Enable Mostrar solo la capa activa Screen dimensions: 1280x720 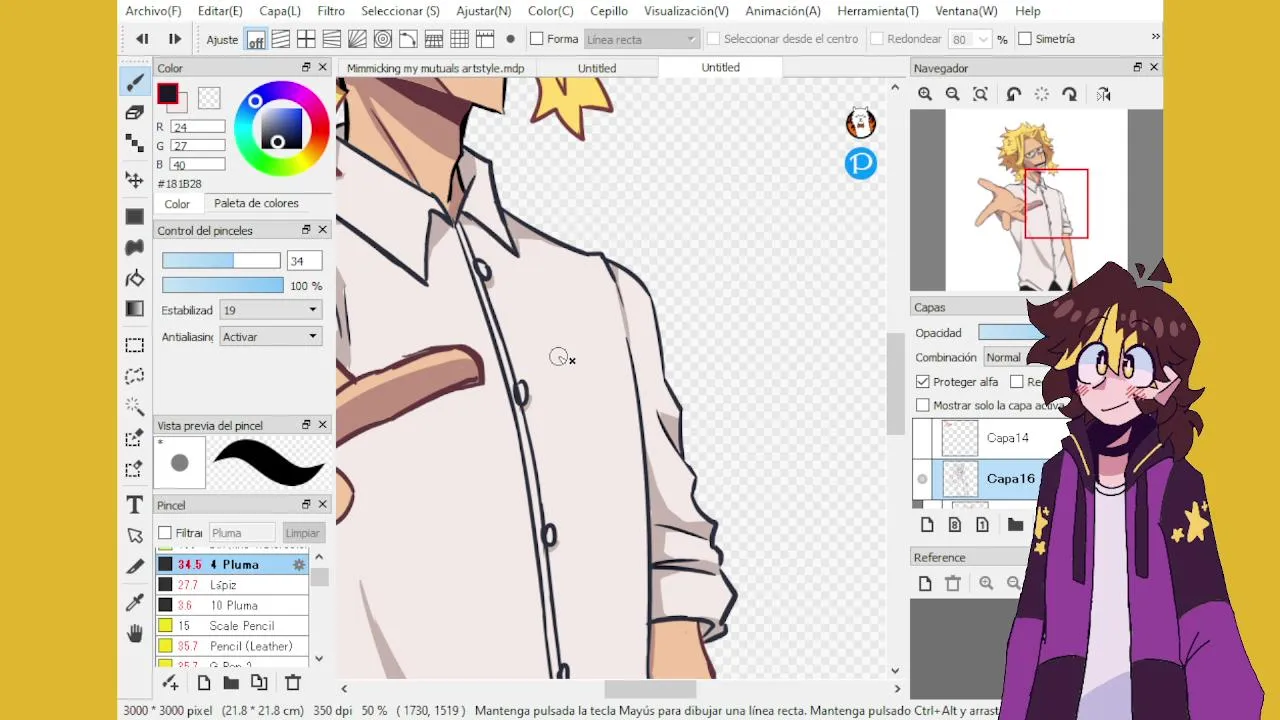pyautogui.click(x=923, y=405)
